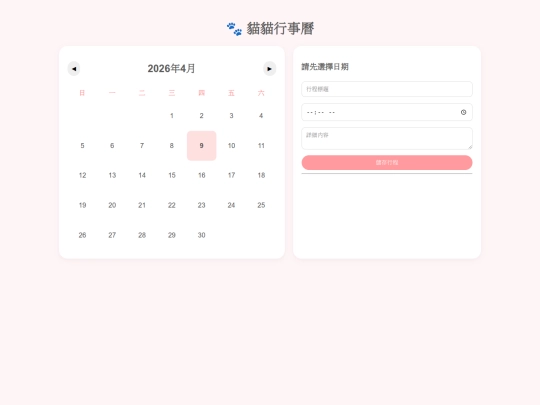The width and height of the screenshot is (540, 405).
Task: Click the 五 weekday header
Action: [x=231, y=93]
